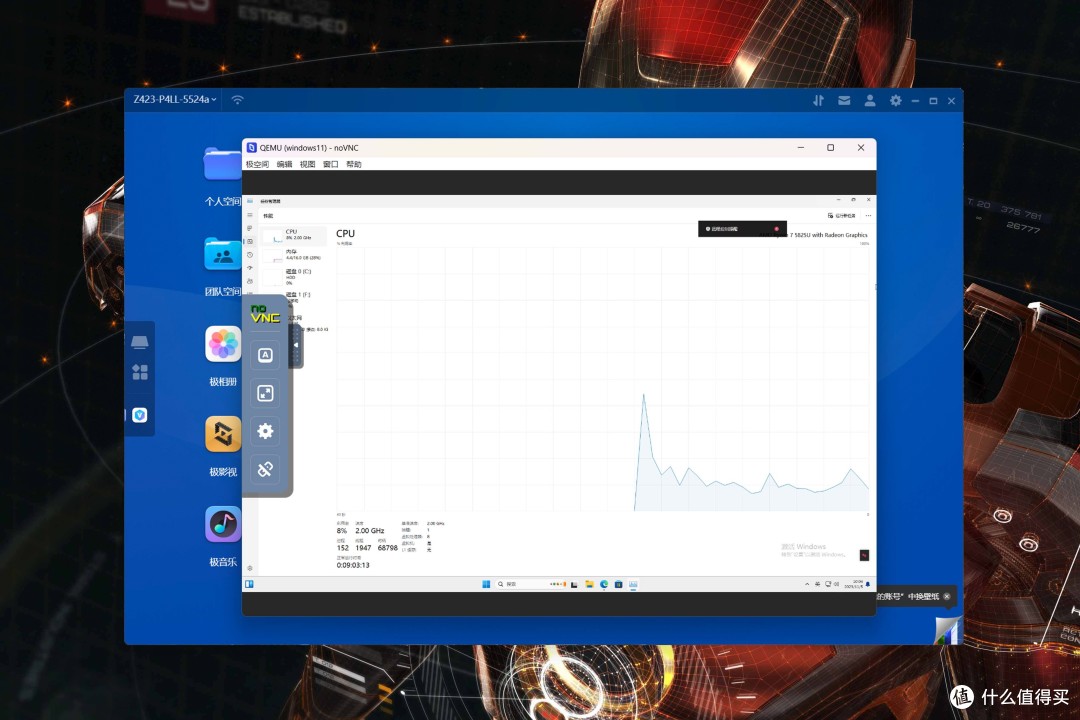This screenshot has width=1080, height=720.
Task: Open Microsoft Store in VM taskbar
Action: click(619, 584)
